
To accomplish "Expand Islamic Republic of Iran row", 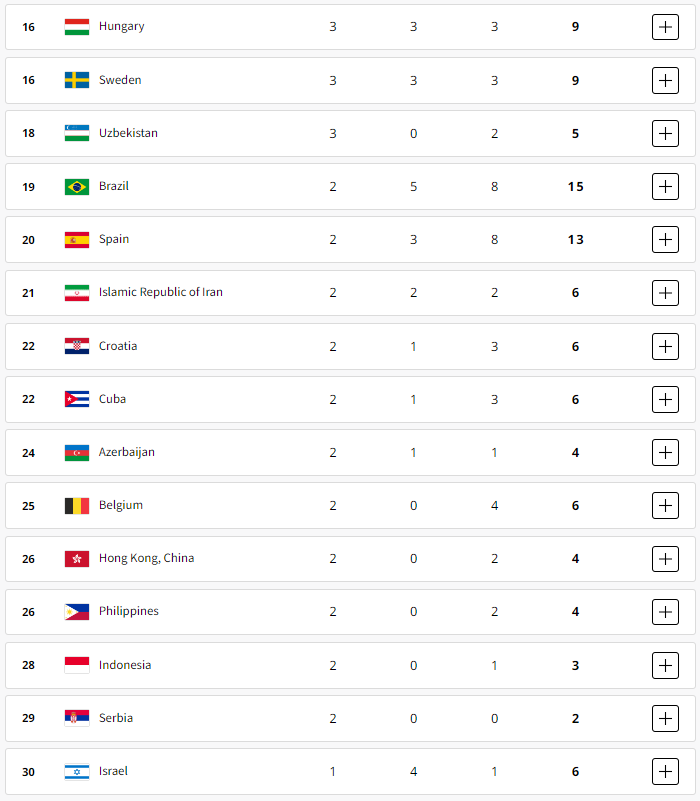I will (x=665, y=293).
